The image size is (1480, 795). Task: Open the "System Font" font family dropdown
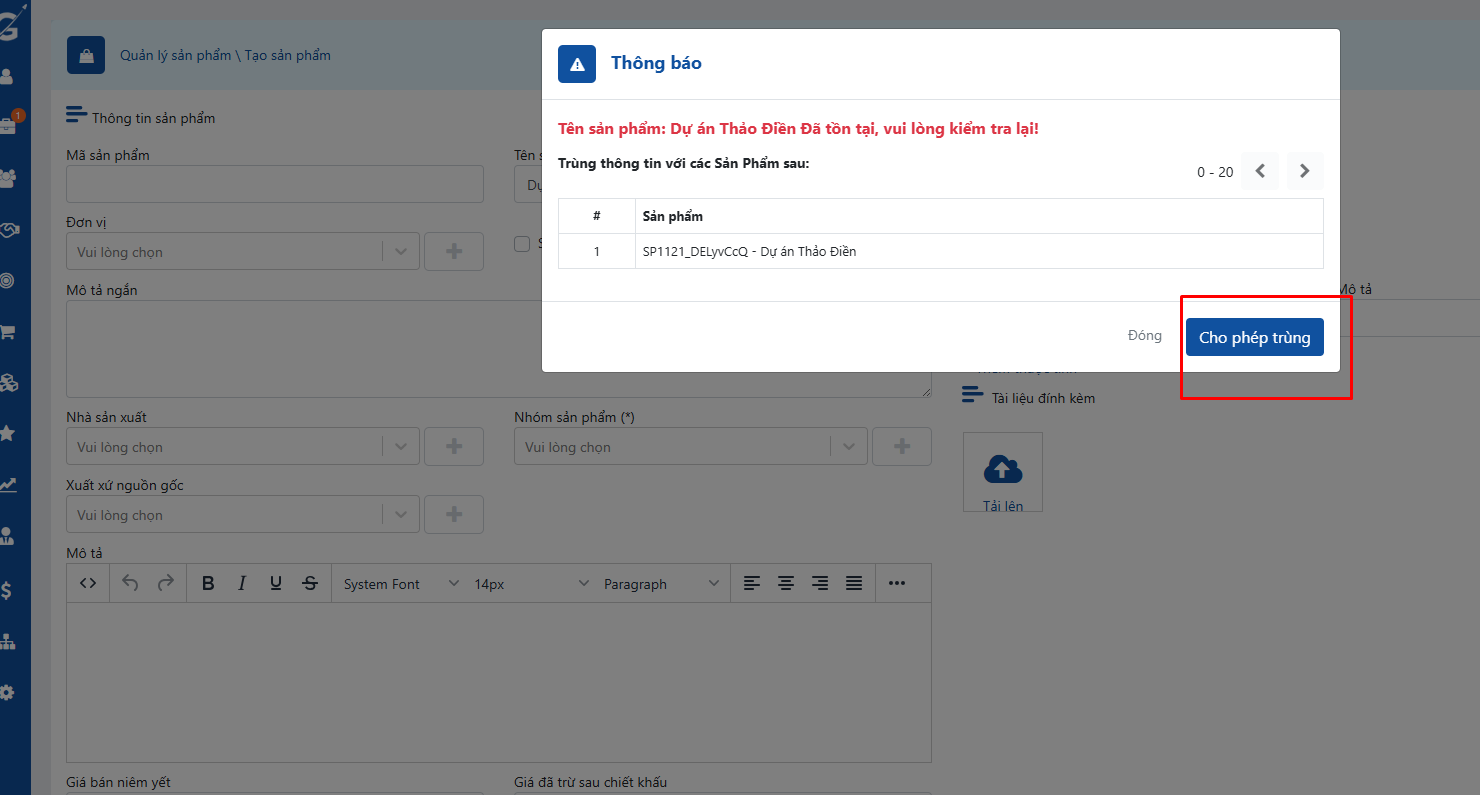point(400,584)
